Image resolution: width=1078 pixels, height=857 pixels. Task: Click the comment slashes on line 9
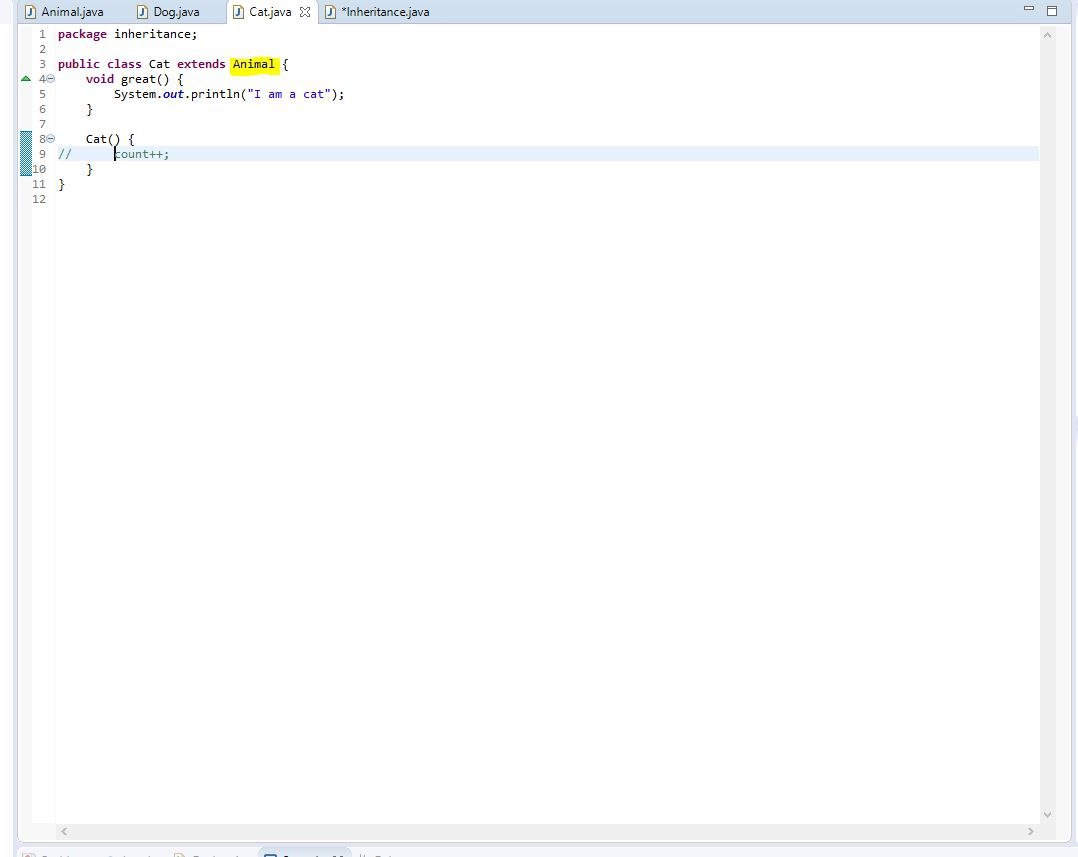(x=65, y=154)
